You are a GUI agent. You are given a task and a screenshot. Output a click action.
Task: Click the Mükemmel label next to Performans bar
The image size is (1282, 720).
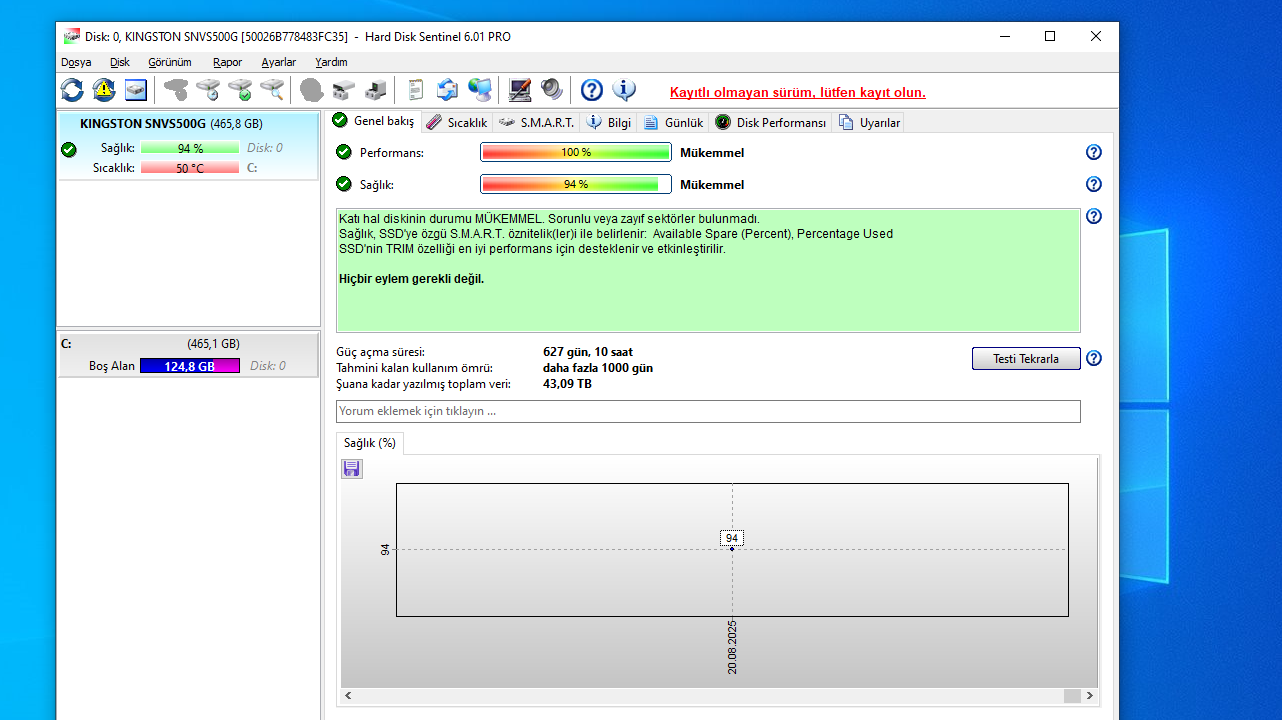click(x=712, y=153)
